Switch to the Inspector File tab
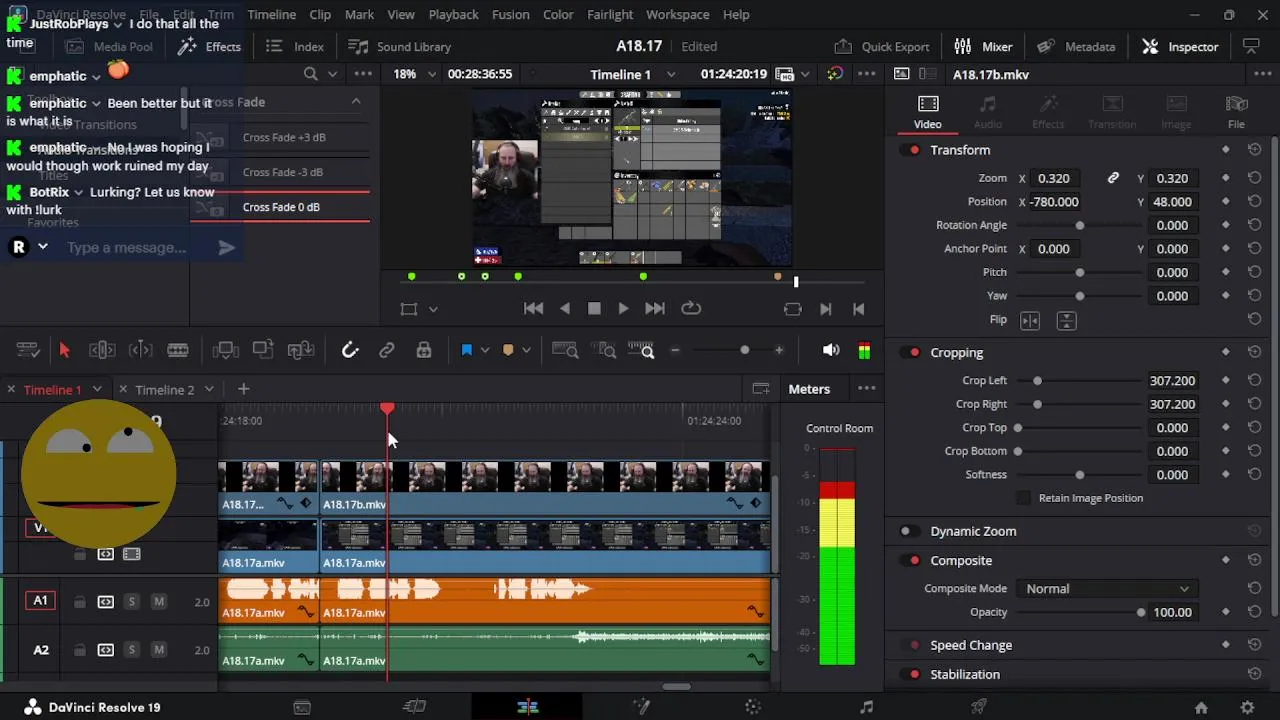 pyautogui.click(x=1236, y=112)
